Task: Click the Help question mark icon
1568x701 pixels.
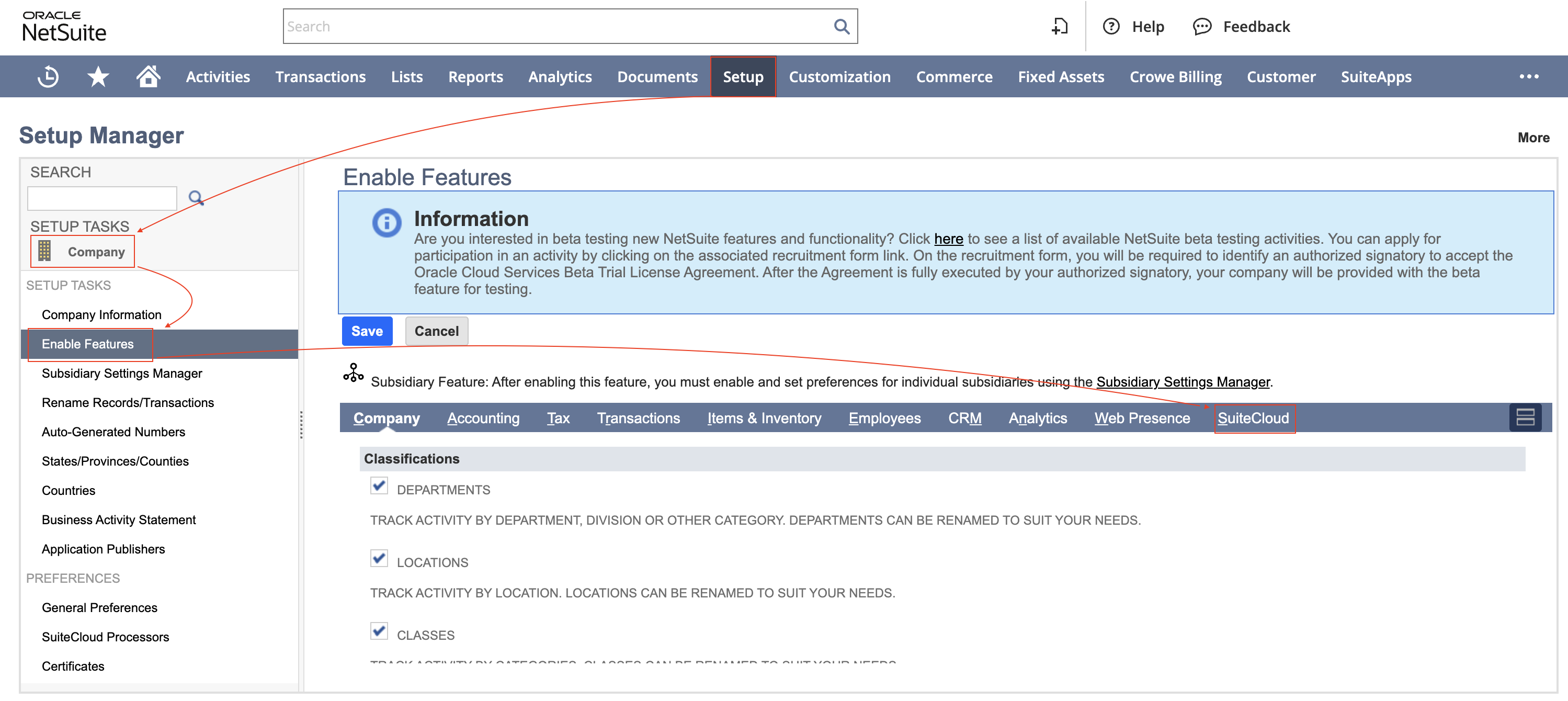Action: click(x=1111, y=26)
